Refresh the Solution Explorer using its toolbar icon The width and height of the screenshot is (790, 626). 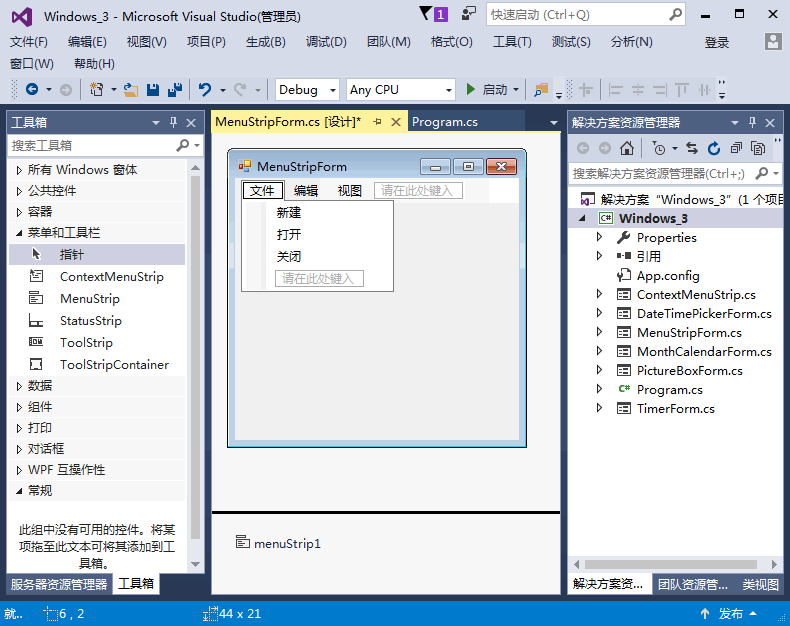(714, 148)
